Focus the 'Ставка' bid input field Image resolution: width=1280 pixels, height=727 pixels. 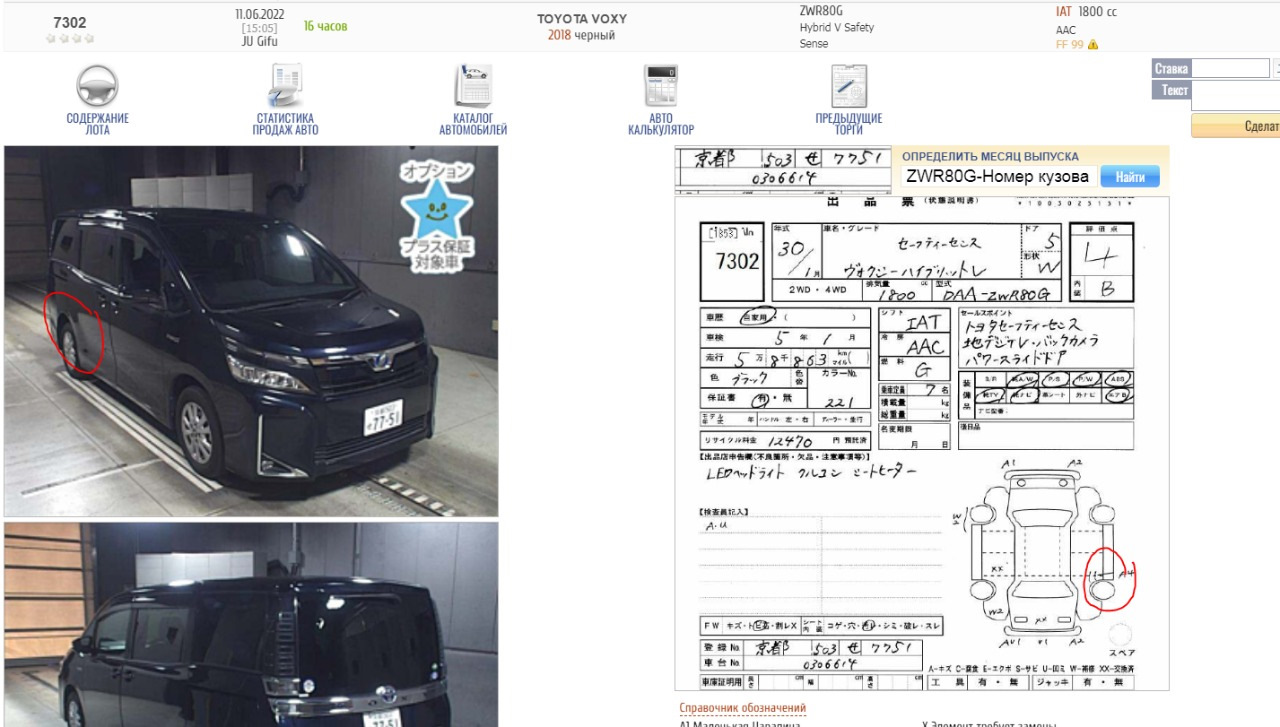1229,69
